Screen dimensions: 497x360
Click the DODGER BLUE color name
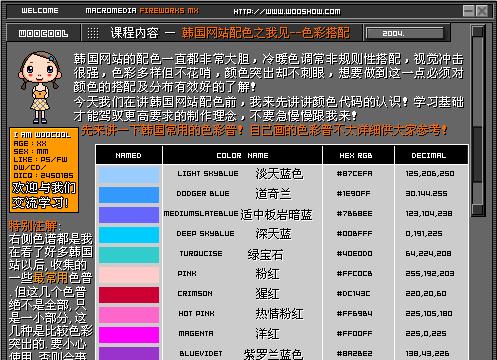click(203, 193)
